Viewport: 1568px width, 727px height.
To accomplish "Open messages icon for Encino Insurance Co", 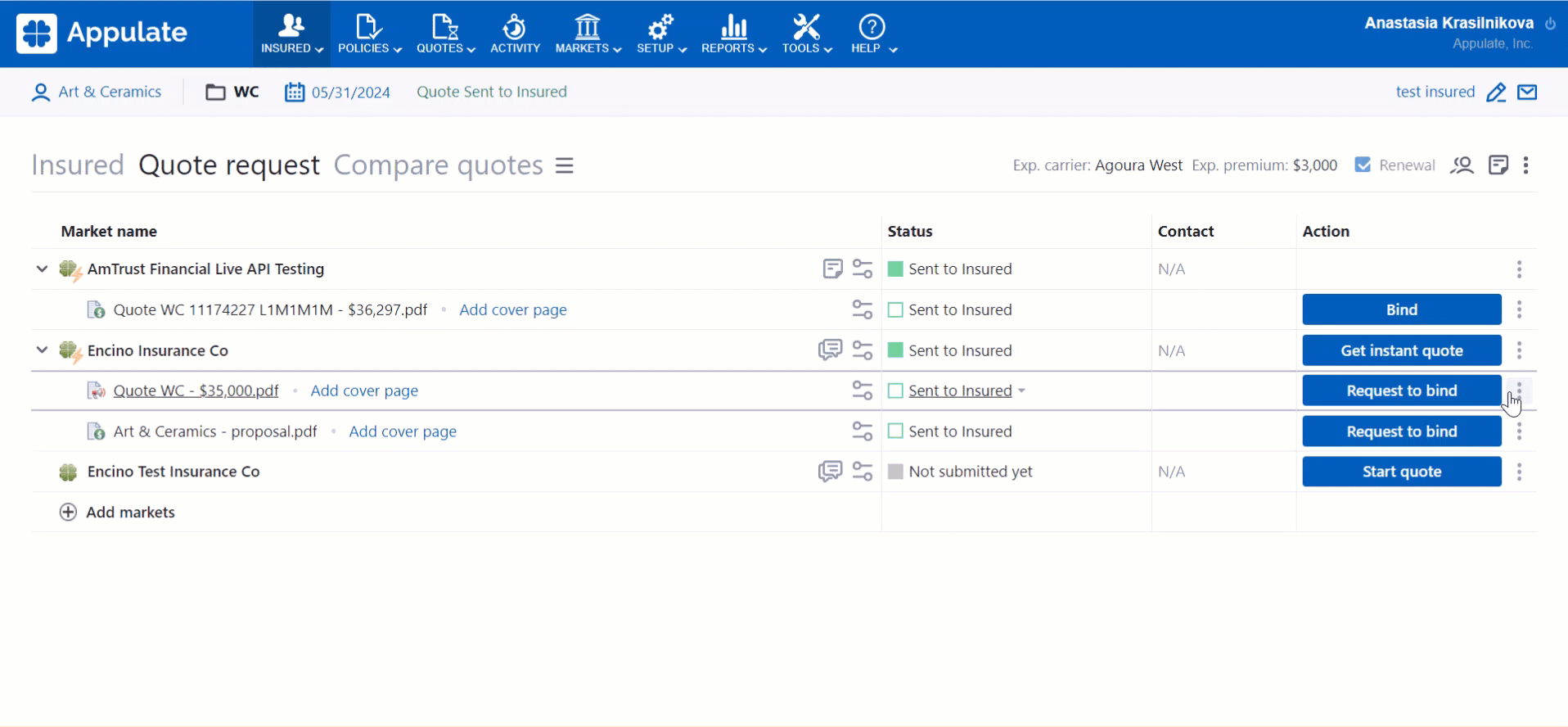I will coord(830,350).
